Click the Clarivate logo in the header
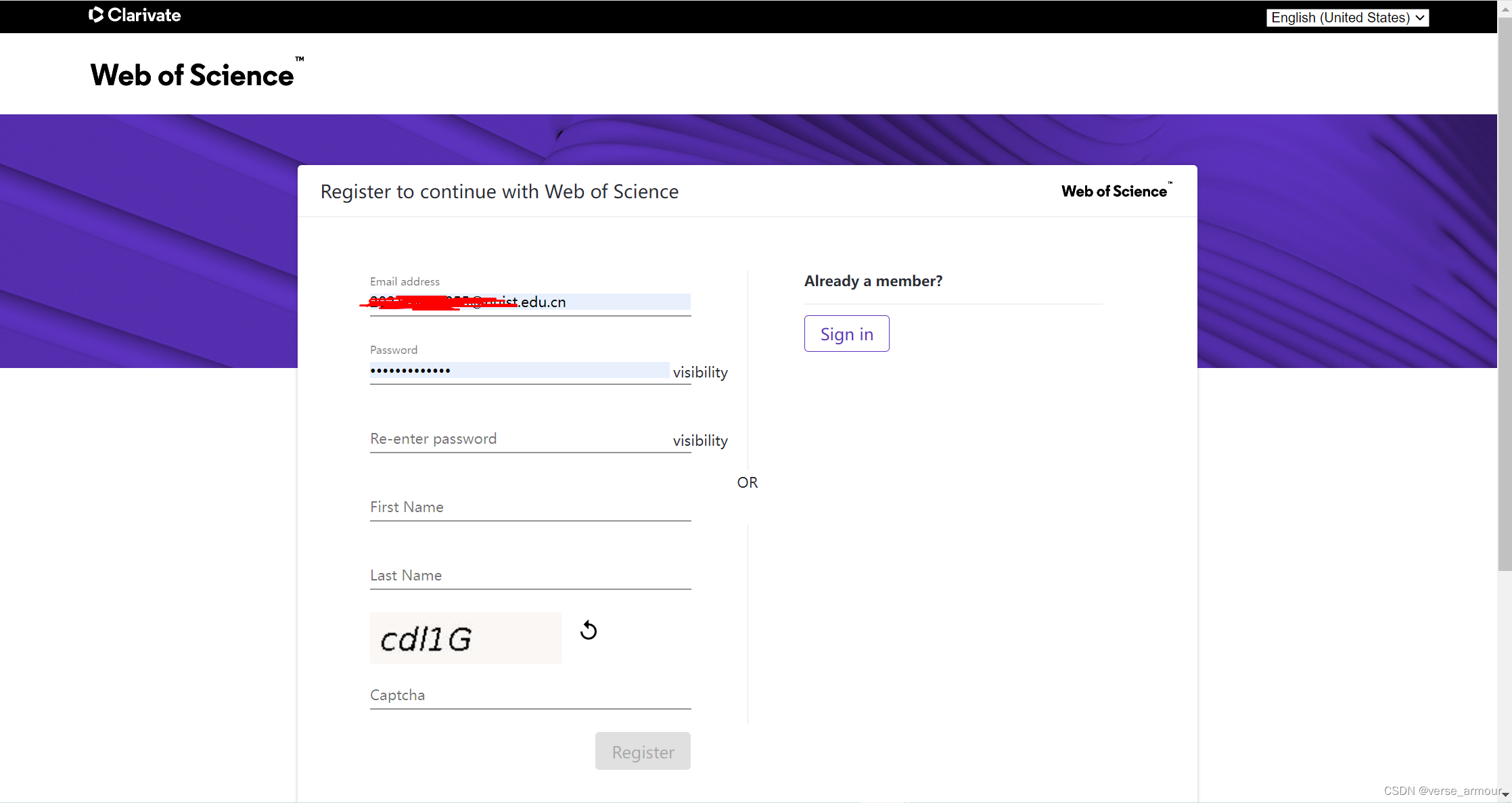The height and width of the screenshot is (803, 1512). click(x=135, y=15)
